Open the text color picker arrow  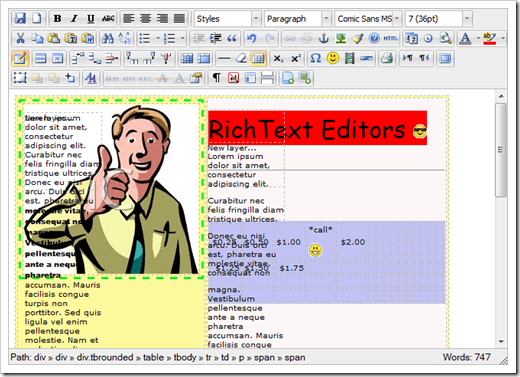click(478, 39)
